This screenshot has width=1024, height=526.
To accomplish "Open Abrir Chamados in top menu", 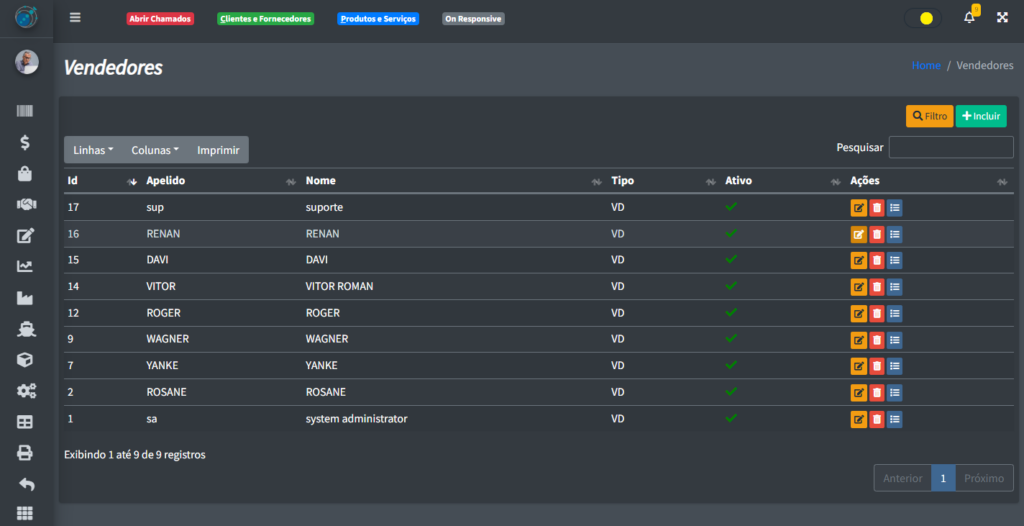I will click(x=160, y=19).
